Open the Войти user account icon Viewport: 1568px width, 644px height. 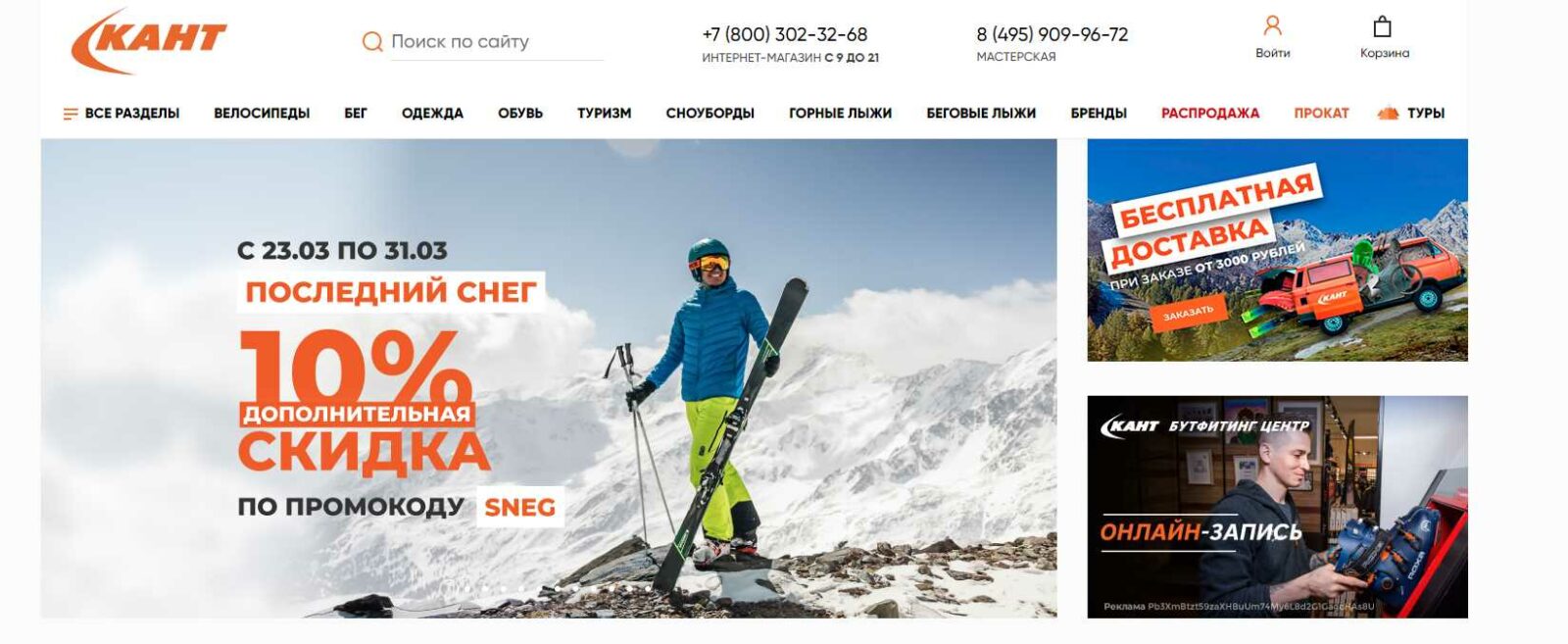click(1272, 25)
